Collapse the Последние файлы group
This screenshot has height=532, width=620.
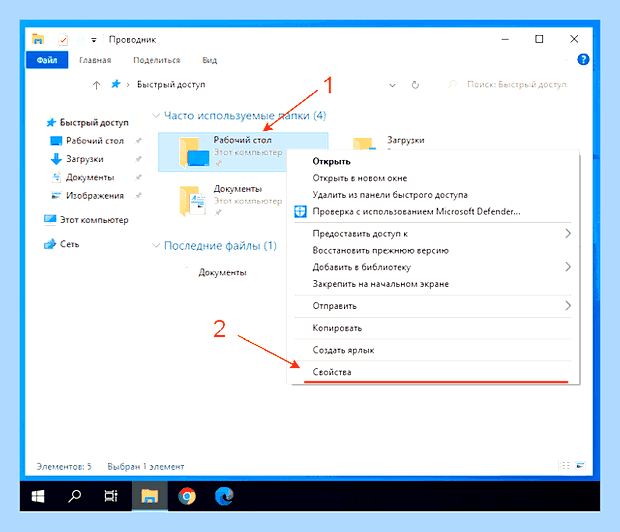point(156,246)
